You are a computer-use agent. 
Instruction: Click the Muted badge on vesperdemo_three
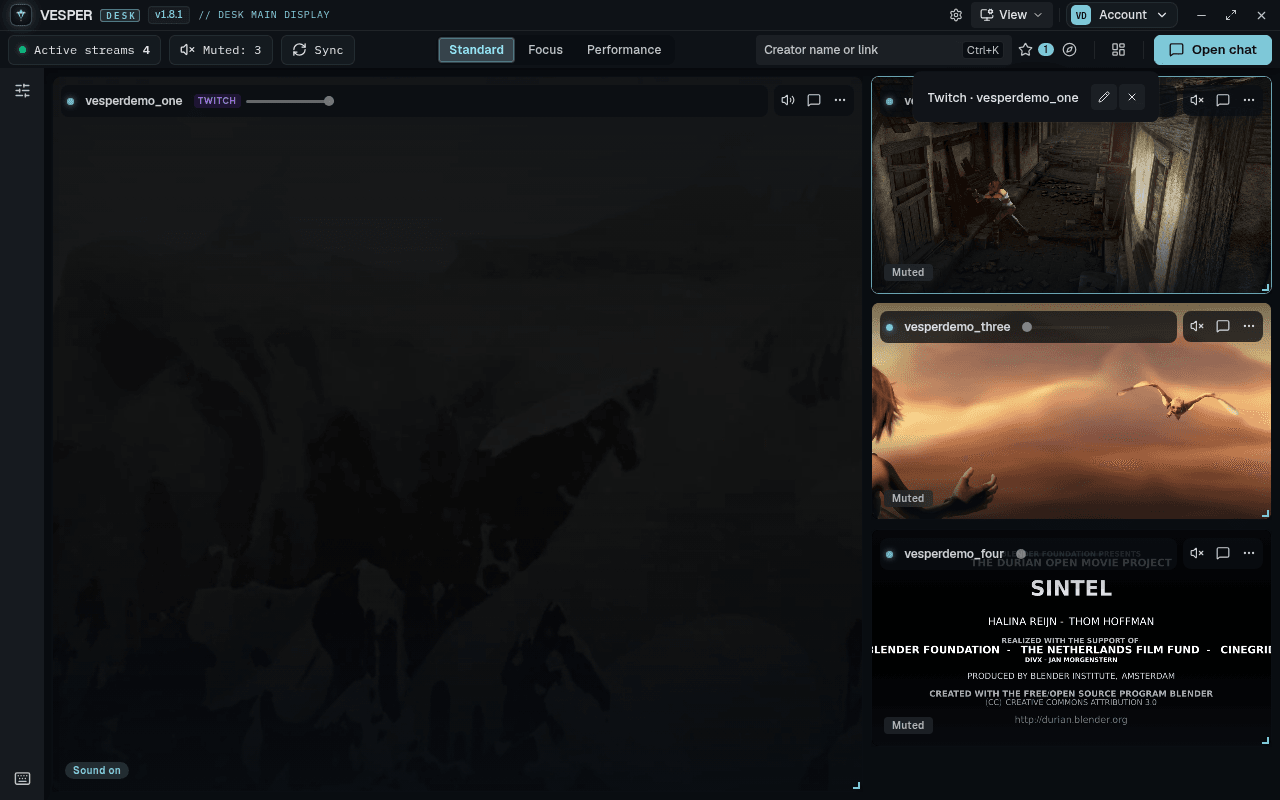pos(908,498)
